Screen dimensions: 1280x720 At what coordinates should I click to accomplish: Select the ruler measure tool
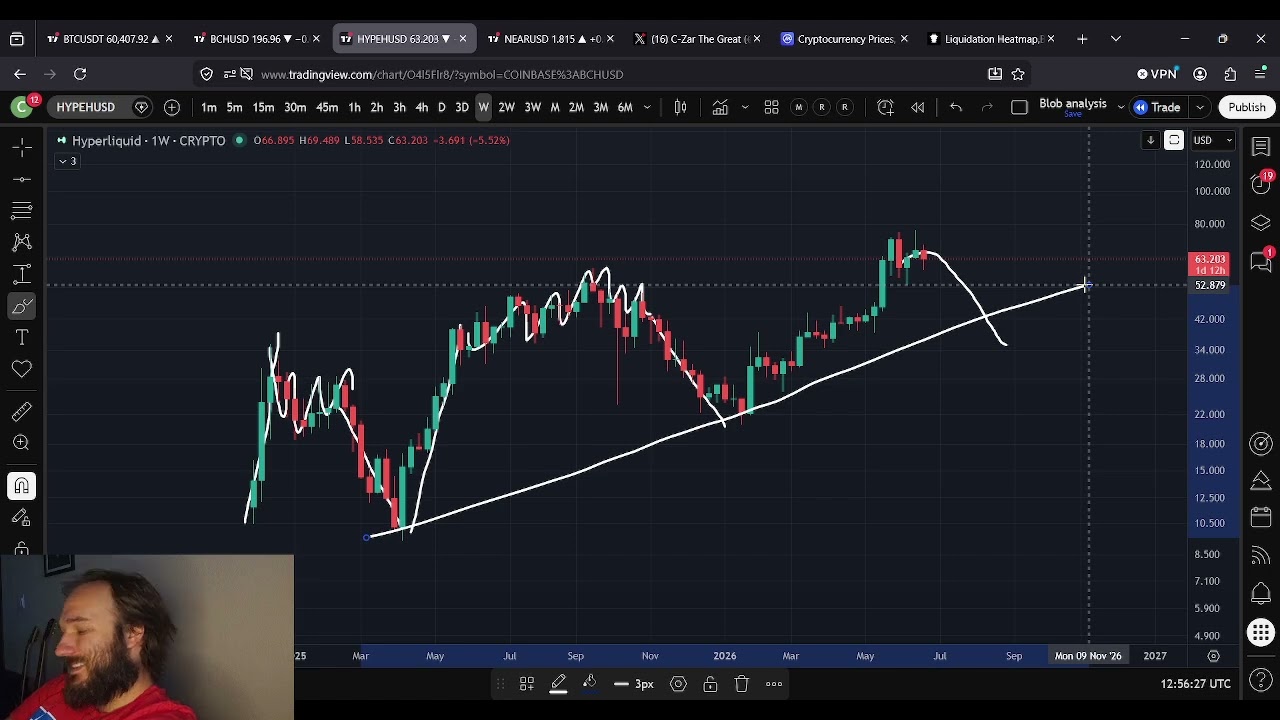[21, 411]
